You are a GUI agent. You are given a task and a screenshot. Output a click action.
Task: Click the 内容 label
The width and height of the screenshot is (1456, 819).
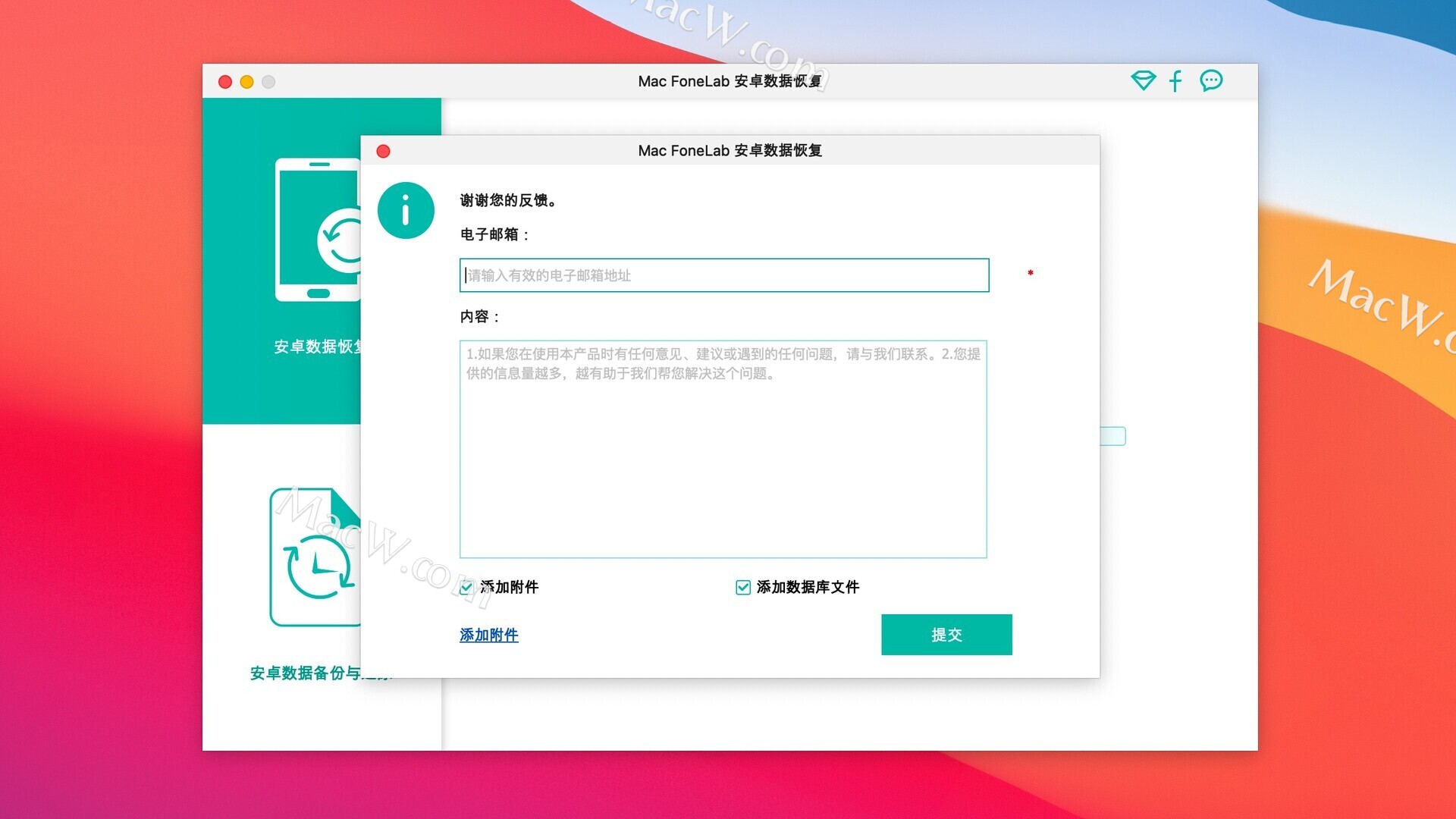tap(480, 316)
